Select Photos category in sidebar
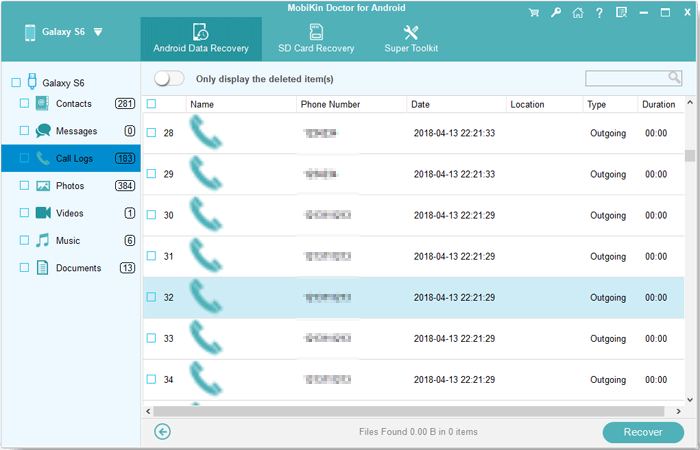The height and width of the screenshot is (450, 700). pyautogui.click(x=69, y=186)
